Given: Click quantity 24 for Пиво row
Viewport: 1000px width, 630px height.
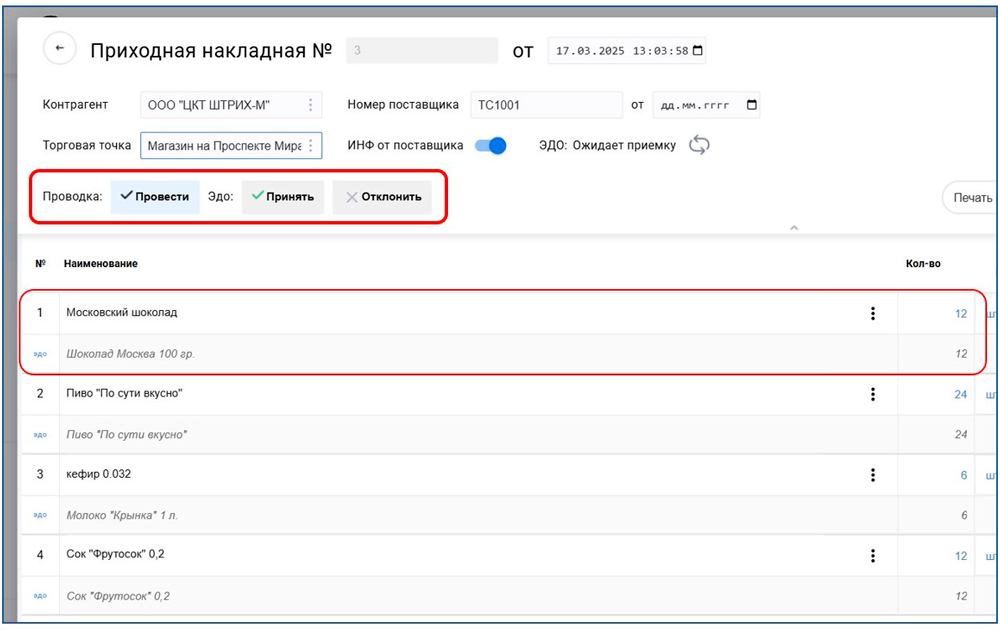Looking at the screenshot, I should [x=960, y=395].
